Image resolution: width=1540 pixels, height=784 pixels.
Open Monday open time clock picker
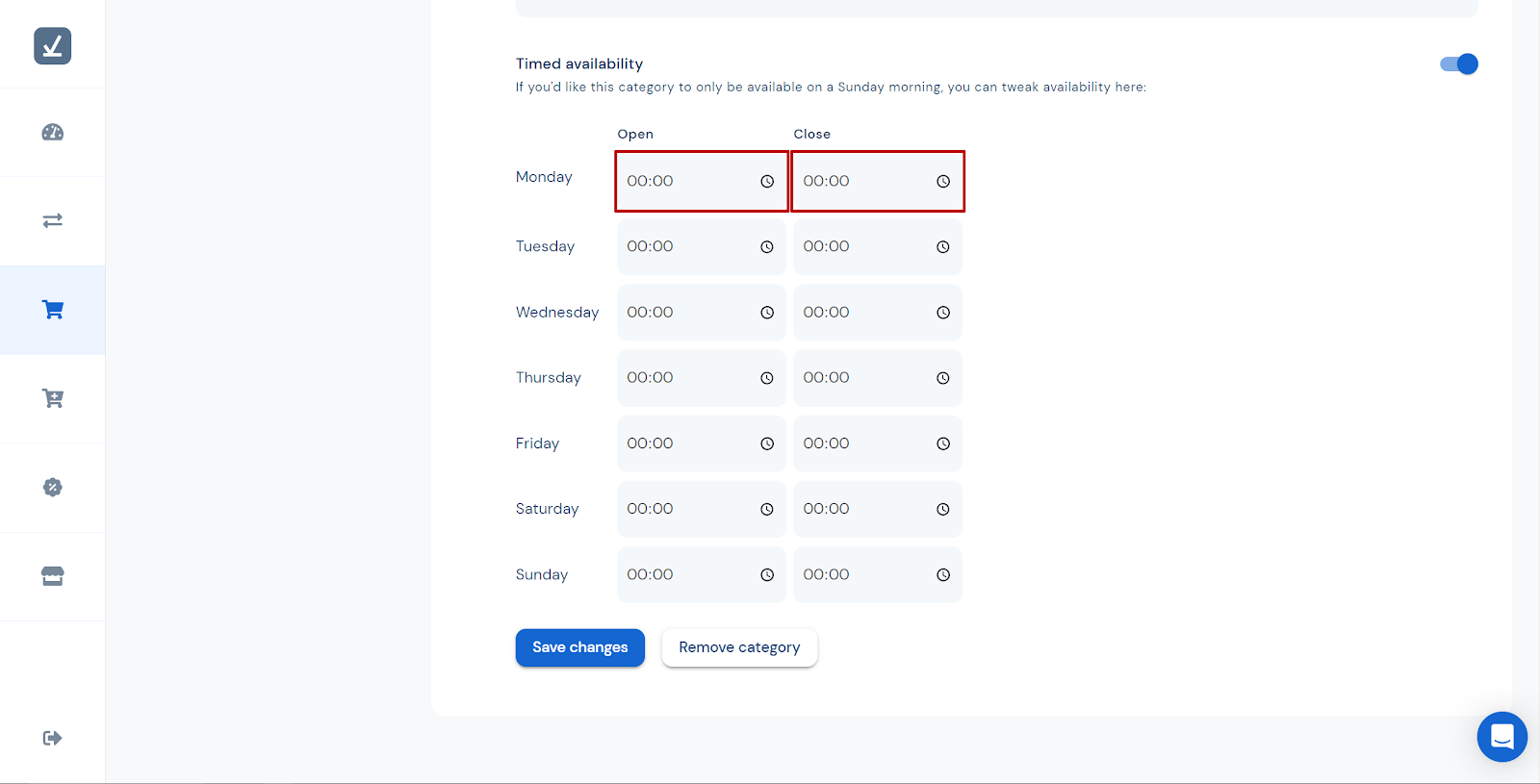[767, 182]
